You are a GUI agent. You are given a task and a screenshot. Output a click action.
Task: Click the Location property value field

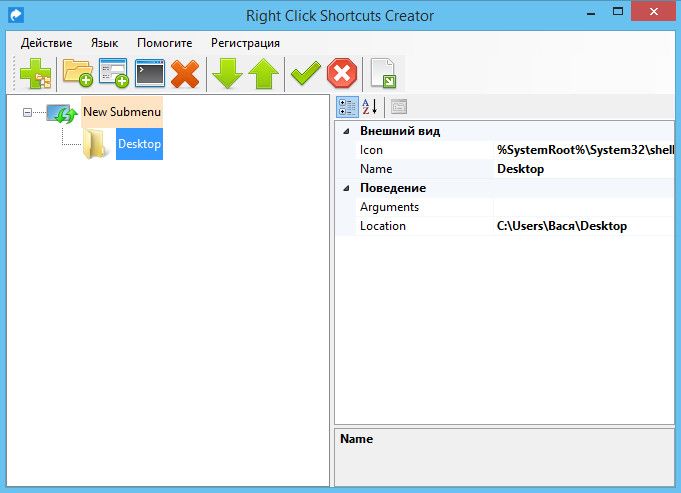[583, 226]
